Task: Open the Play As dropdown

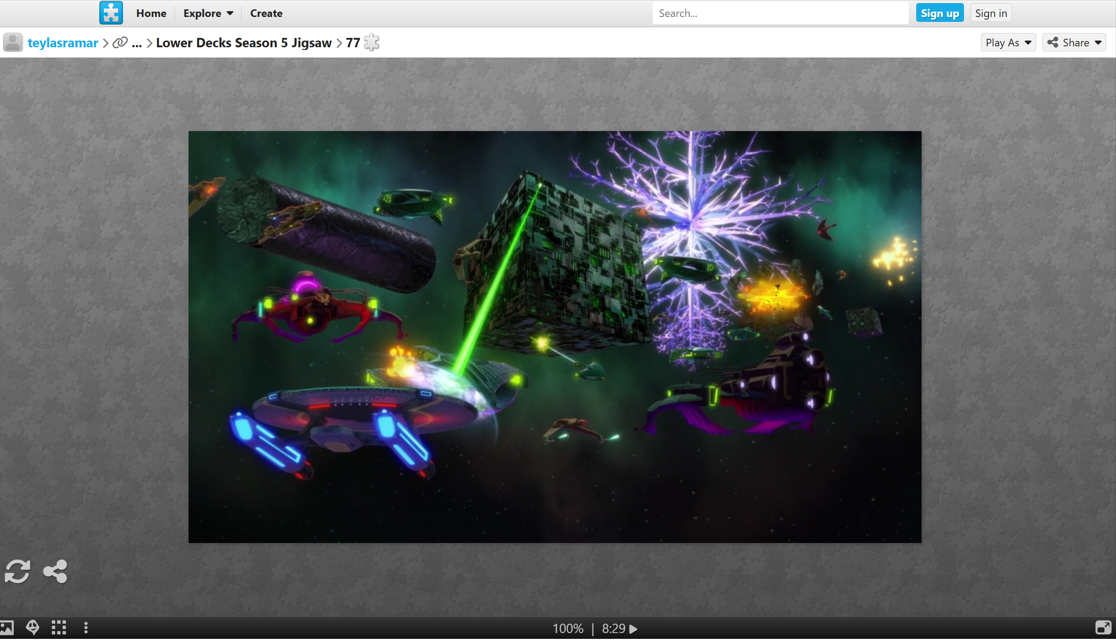Action: point(1008,43)
